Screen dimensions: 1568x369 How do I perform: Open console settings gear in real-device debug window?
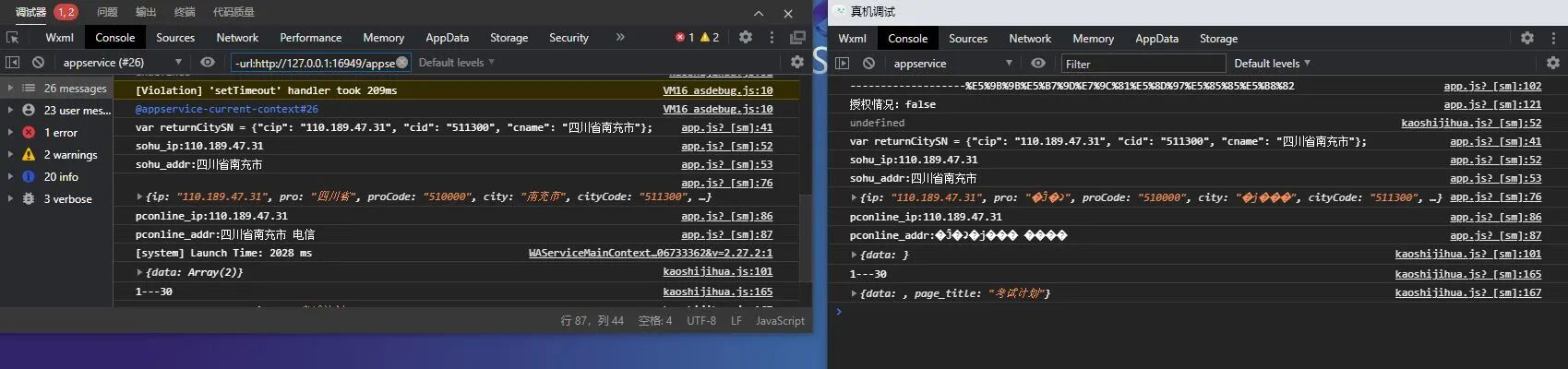pyautogui.click(x=1553, y=63)
